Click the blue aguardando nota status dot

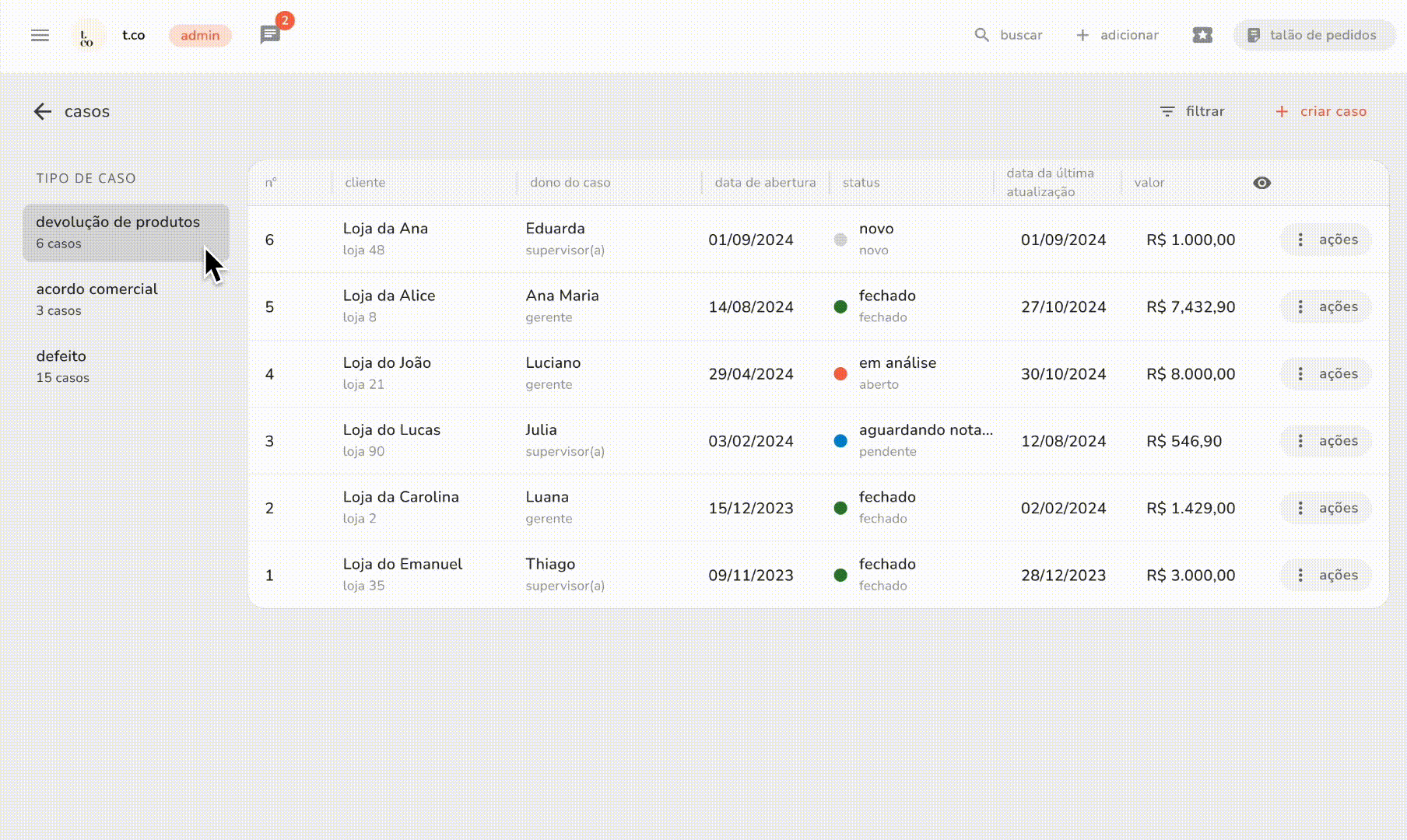840,441
